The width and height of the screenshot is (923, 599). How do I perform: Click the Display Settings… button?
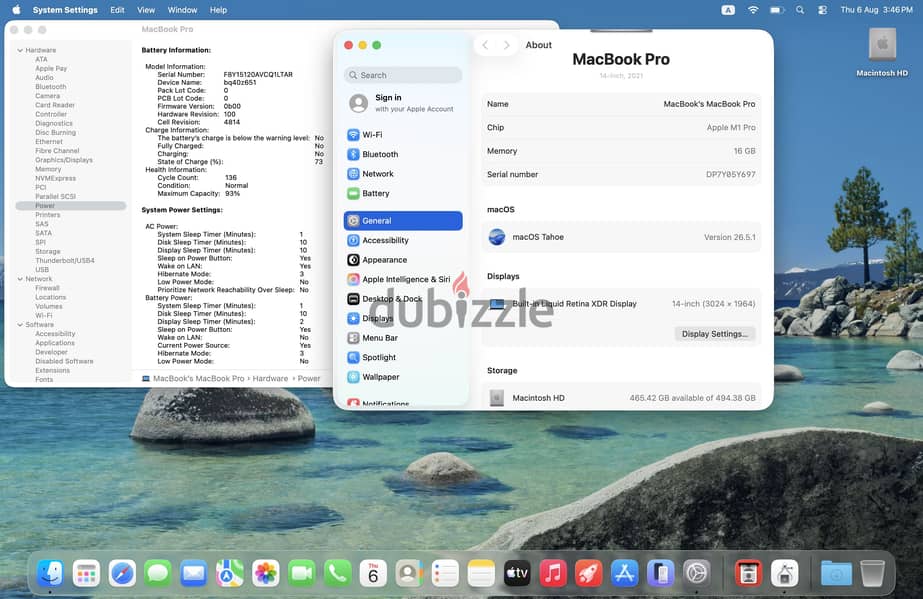coord(715,334)
